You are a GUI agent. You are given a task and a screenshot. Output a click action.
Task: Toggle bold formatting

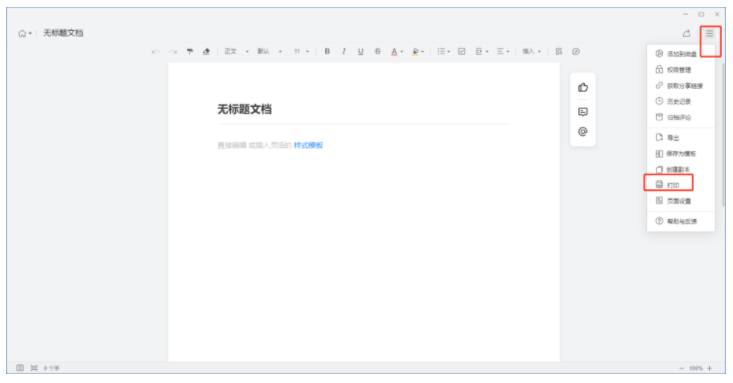click(327, 51)
